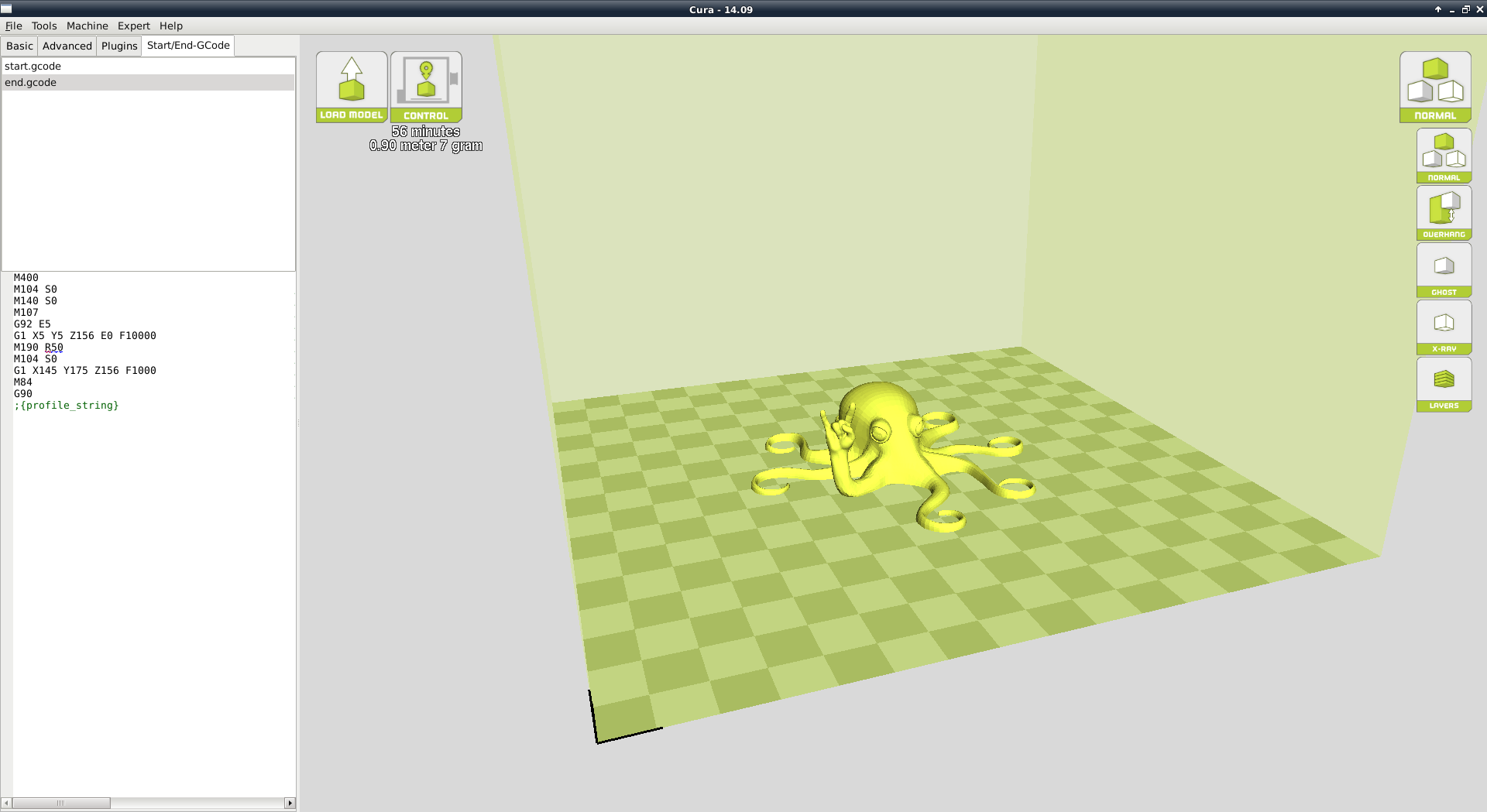The height and width of the screenshot is (812, 1487).
Task: Click the right arrow of the editor scrollbar
Action: pyautogui.click(x=290, y=803)
